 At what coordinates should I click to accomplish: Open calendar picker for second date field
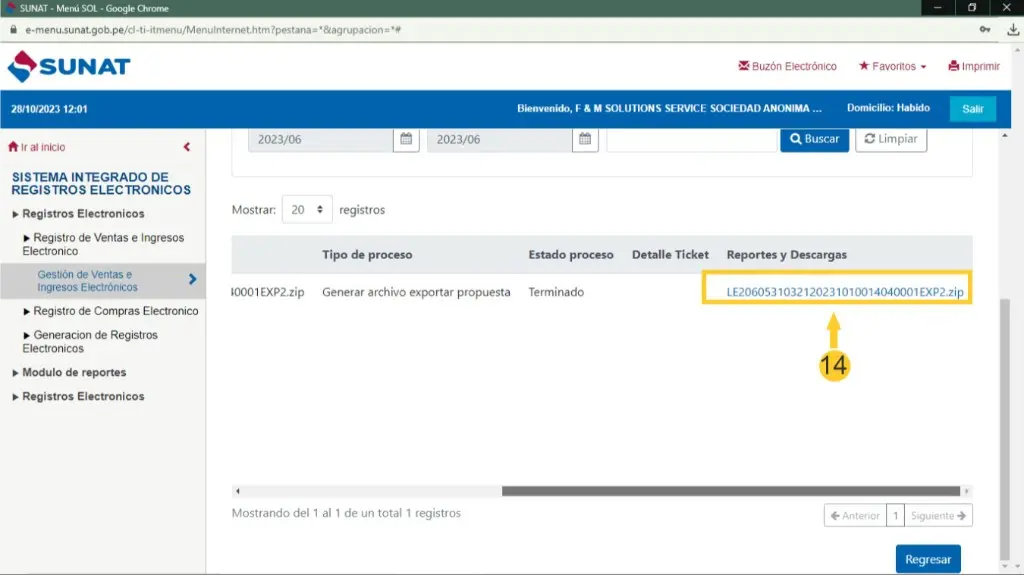click(x=585, y=139)
